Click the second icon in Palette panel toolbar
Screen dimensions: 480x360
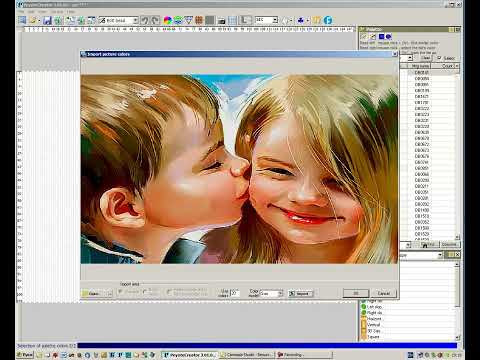coord(373,37)
